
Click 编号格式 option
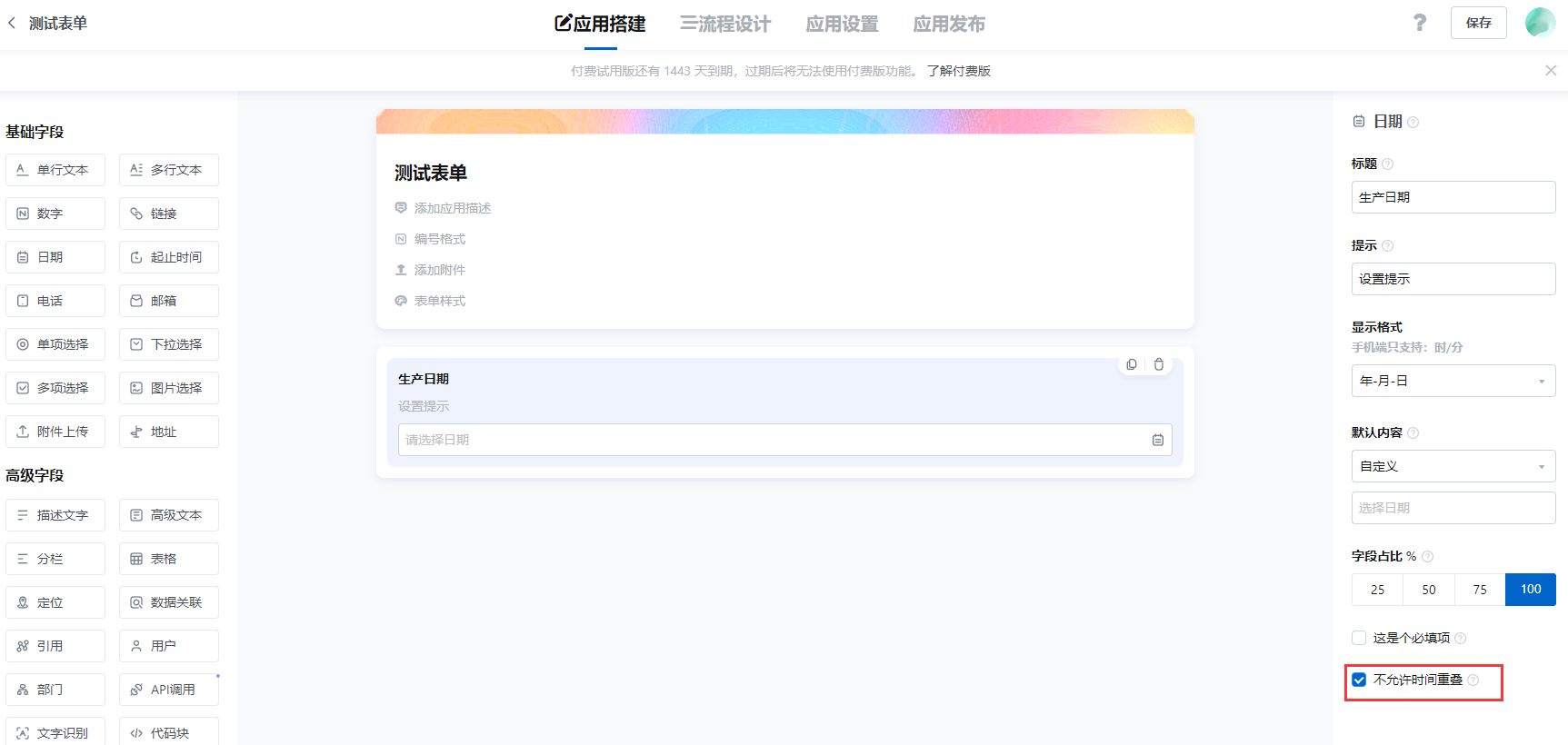pyautogui.click(x=430, y=239)
